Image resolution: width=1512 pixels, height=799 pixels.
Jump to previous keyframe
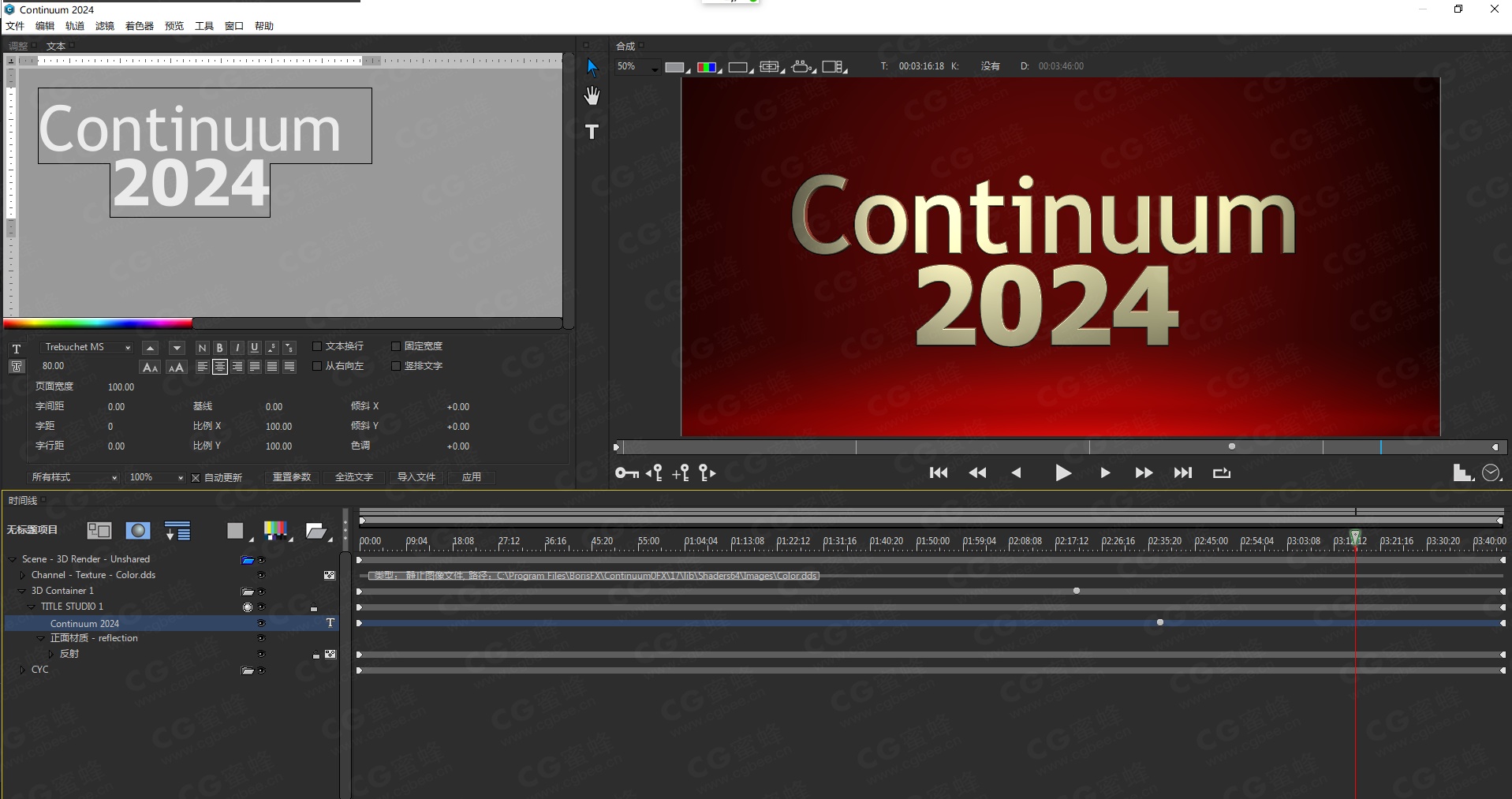click(654, 473)
